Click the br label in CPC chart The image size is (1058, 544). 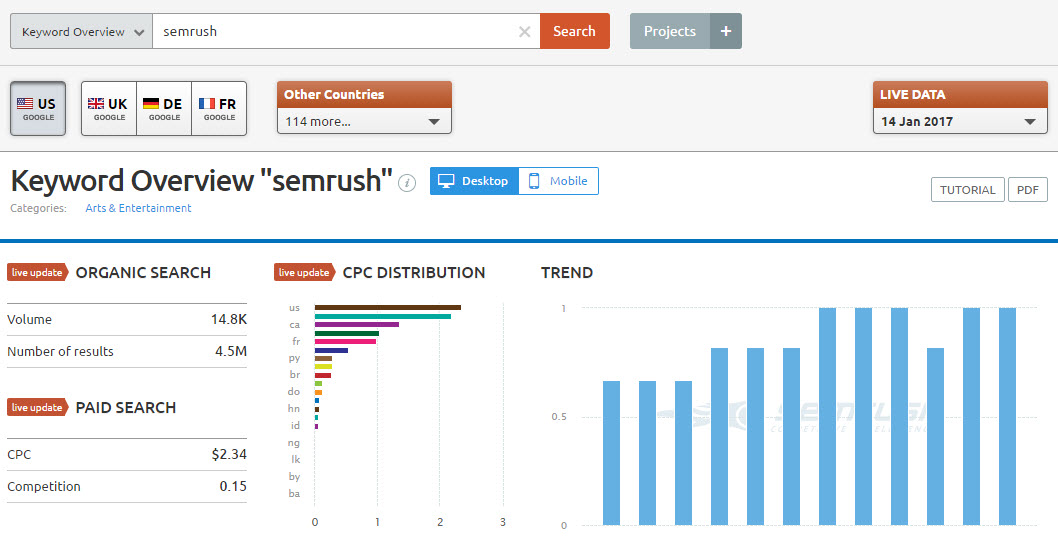point(294,375)
